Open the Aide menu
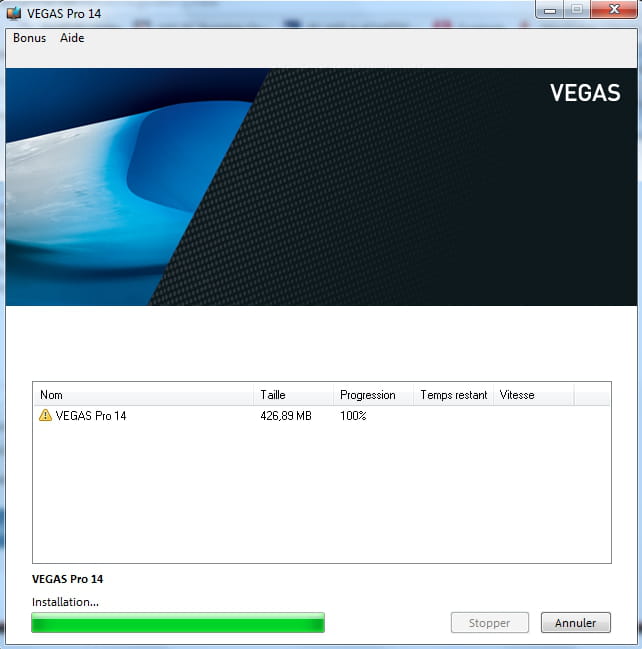 (72, 38)
